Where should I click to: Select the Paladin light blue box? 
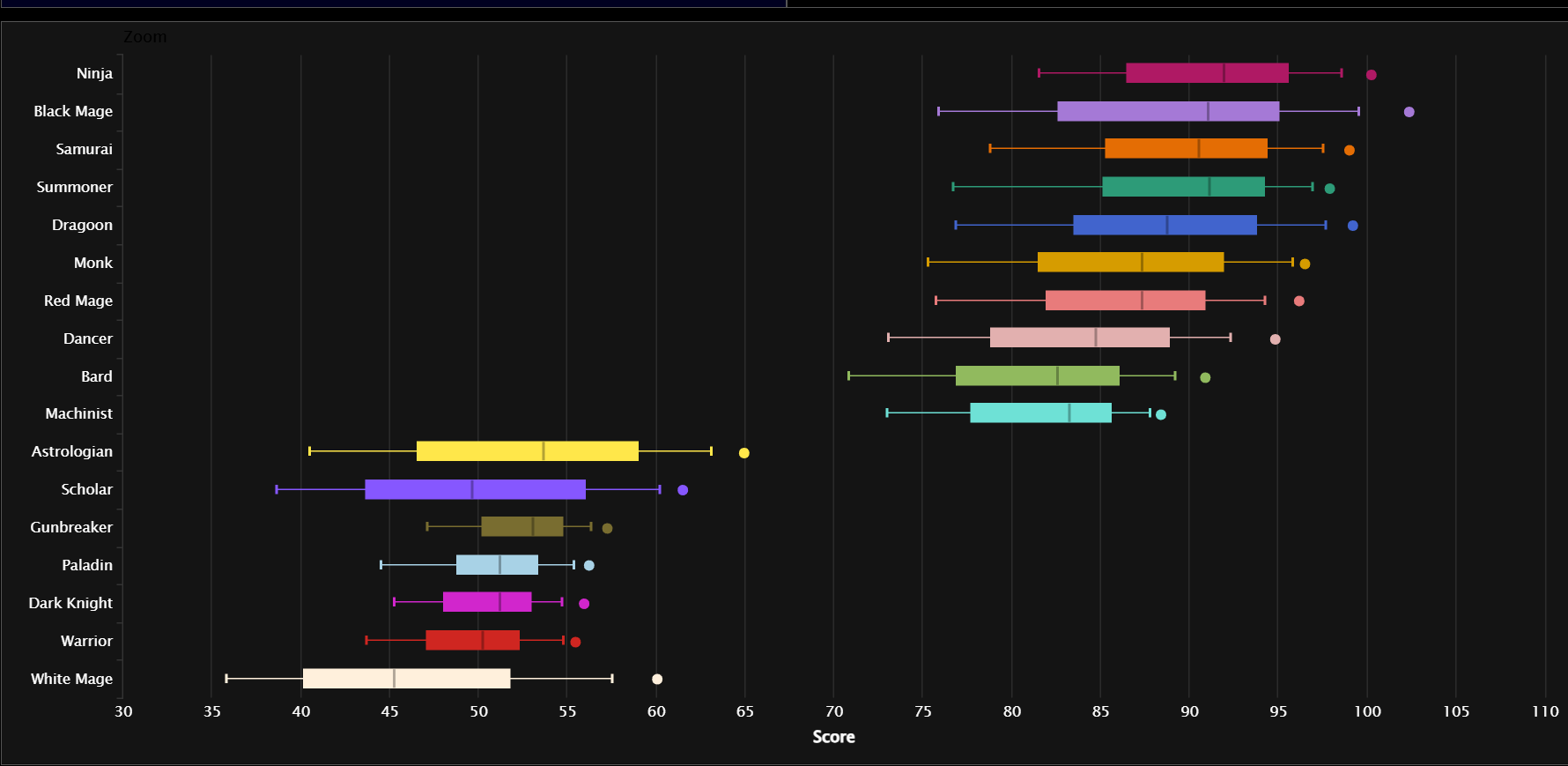pyautogui.click(x=497, y=564)
